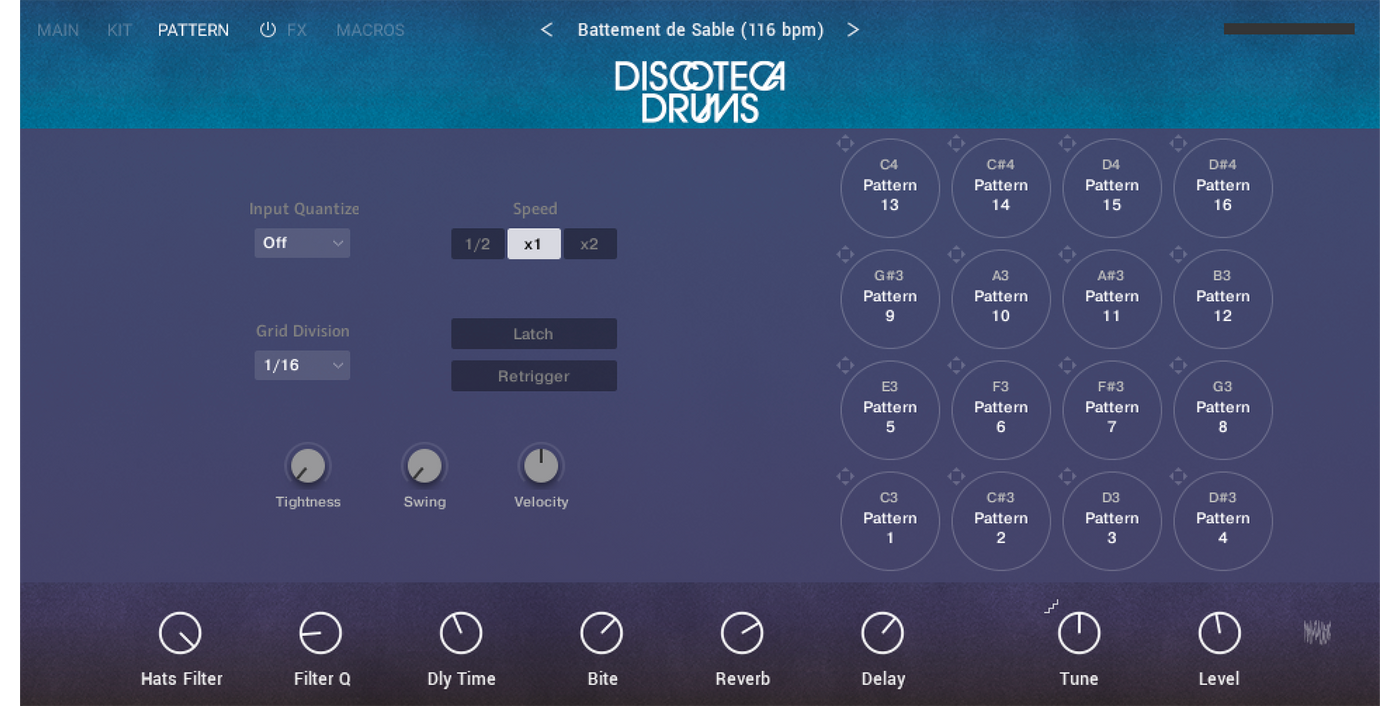
Task: Open the Input Quantize dropdown
Action: 302,243
